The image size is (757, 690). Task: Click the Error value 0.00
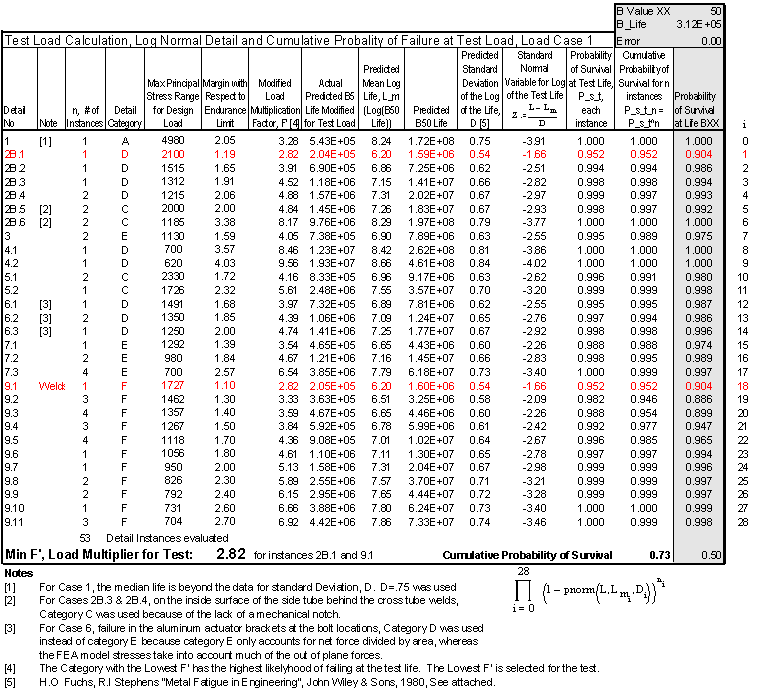711,41
